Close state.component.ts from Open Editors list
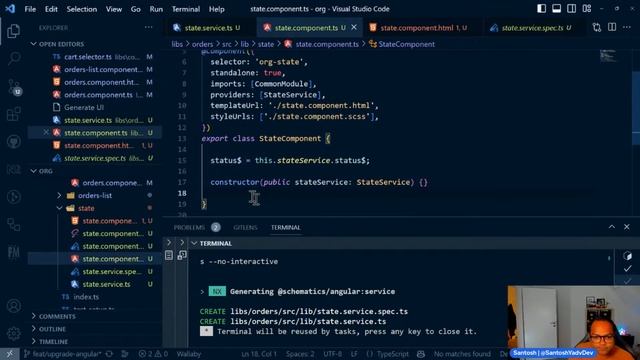Screen dimensions: 640x360 tap(46, 132)
